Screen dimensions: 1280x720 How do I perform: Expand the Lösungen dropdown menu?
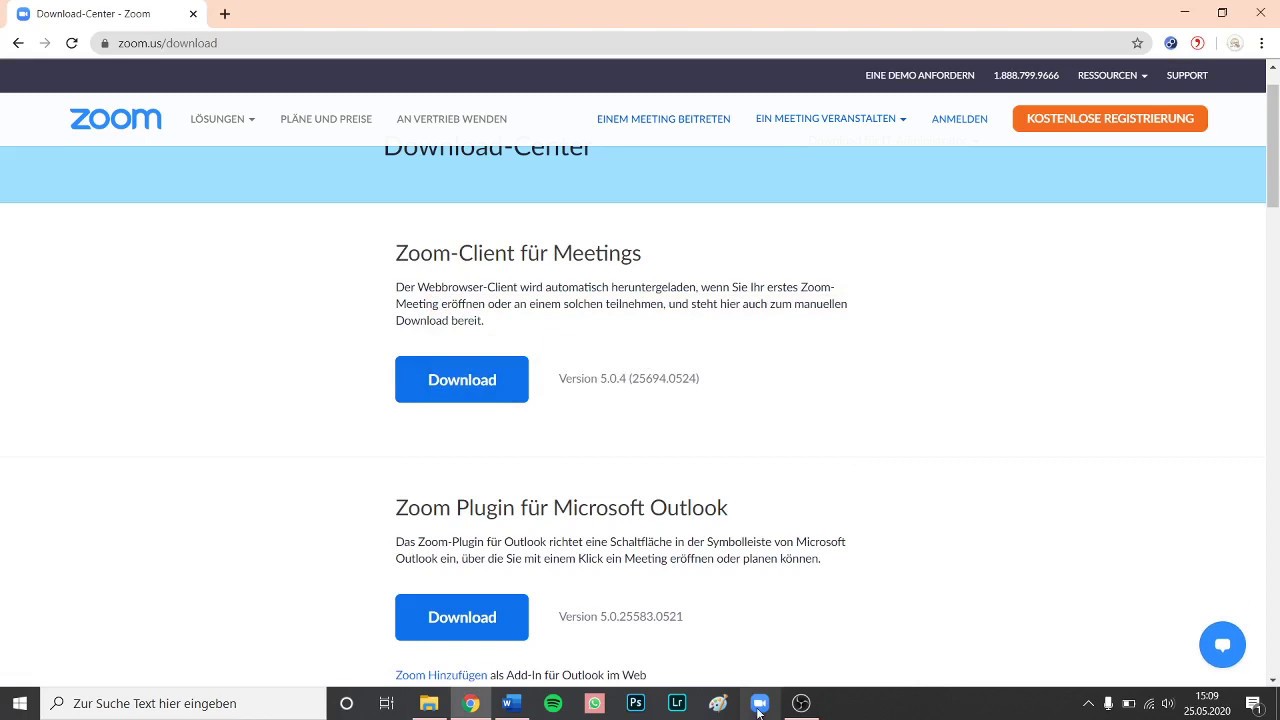tap(222, 119)
